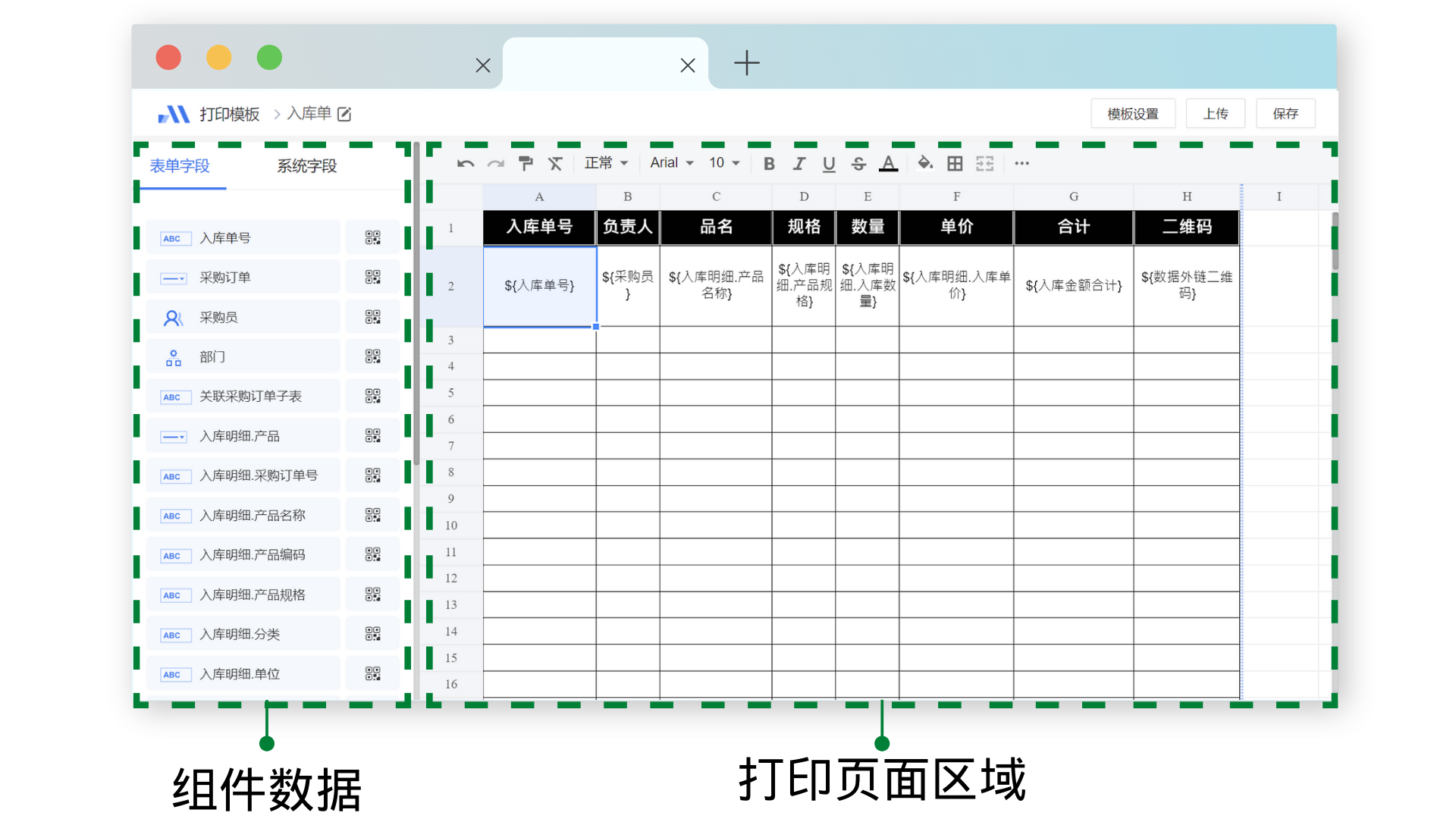Select the 二维码 header cell
The image size is (1456, 819).
[x=1187, y=227]
